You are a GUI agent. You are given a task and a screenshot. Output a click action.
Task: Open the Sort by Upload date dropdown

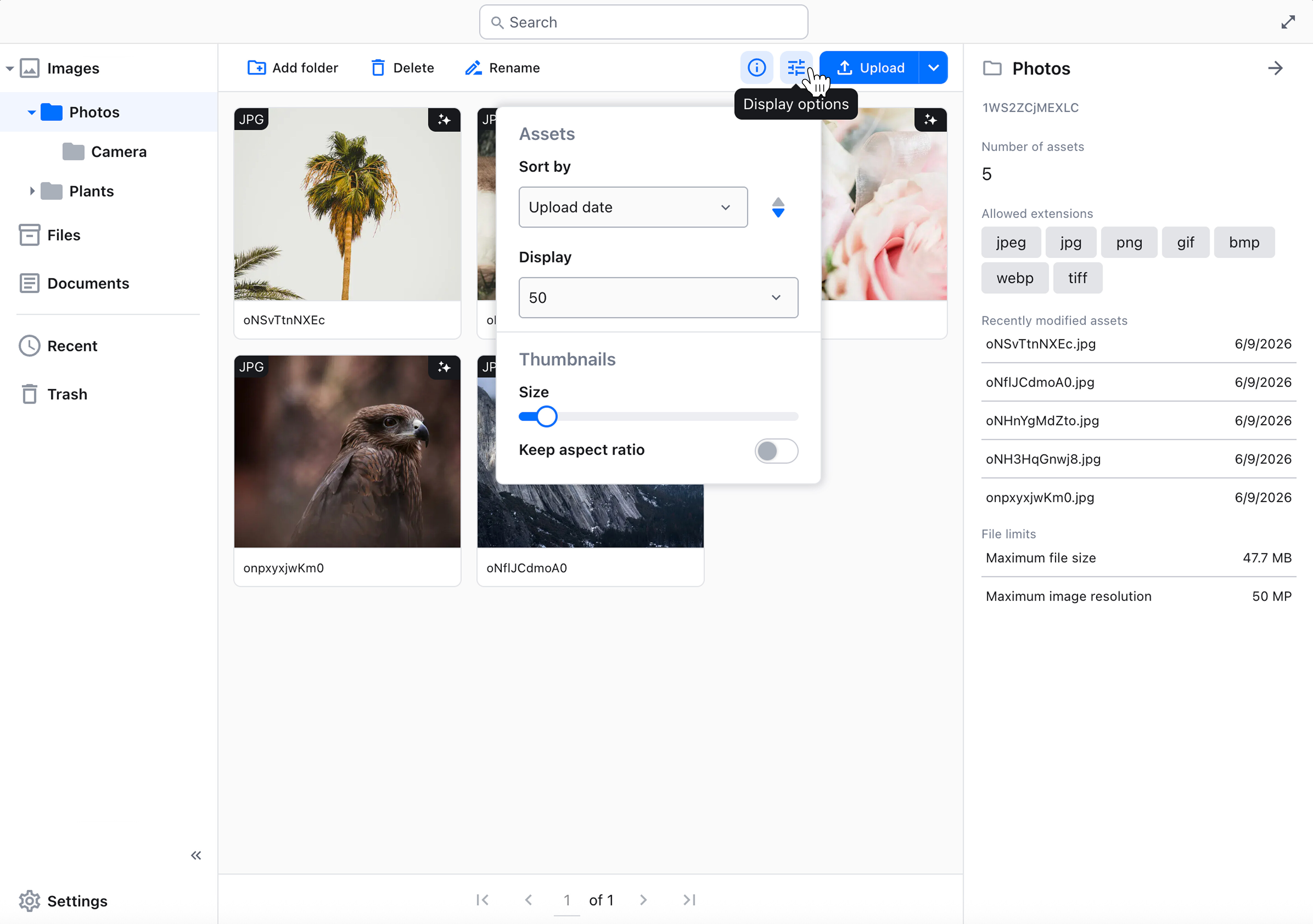click(x=633, y=207)
